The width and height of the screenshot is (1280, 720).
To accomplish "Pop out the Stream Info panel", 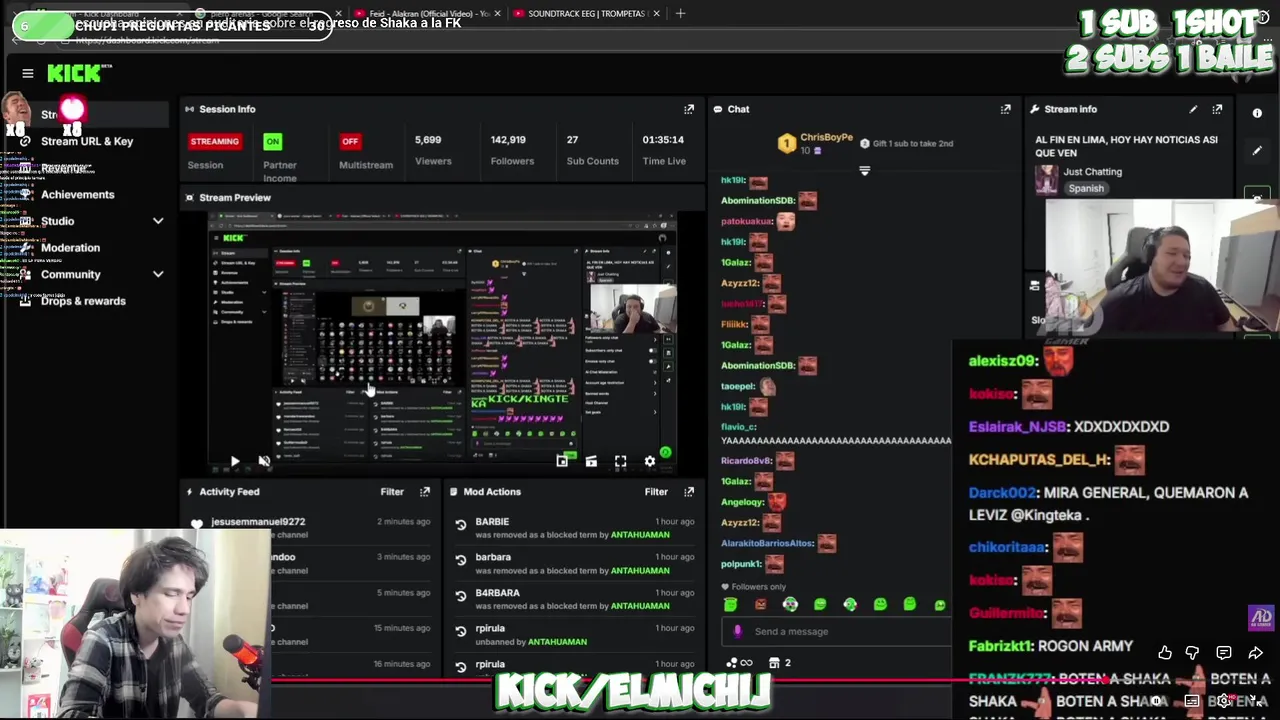I will pos(1217,109).
